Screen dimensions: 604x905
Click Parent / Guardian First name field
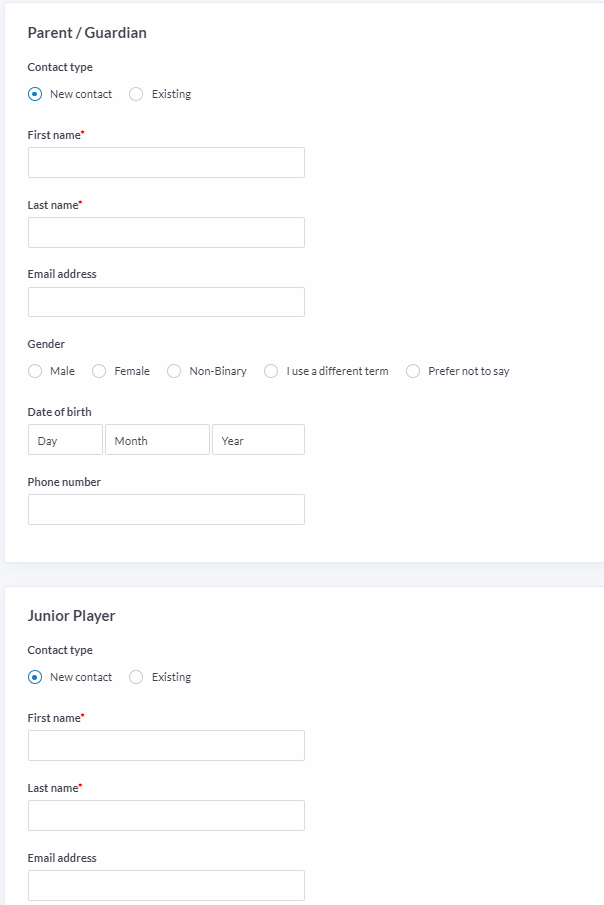point(166,162)
